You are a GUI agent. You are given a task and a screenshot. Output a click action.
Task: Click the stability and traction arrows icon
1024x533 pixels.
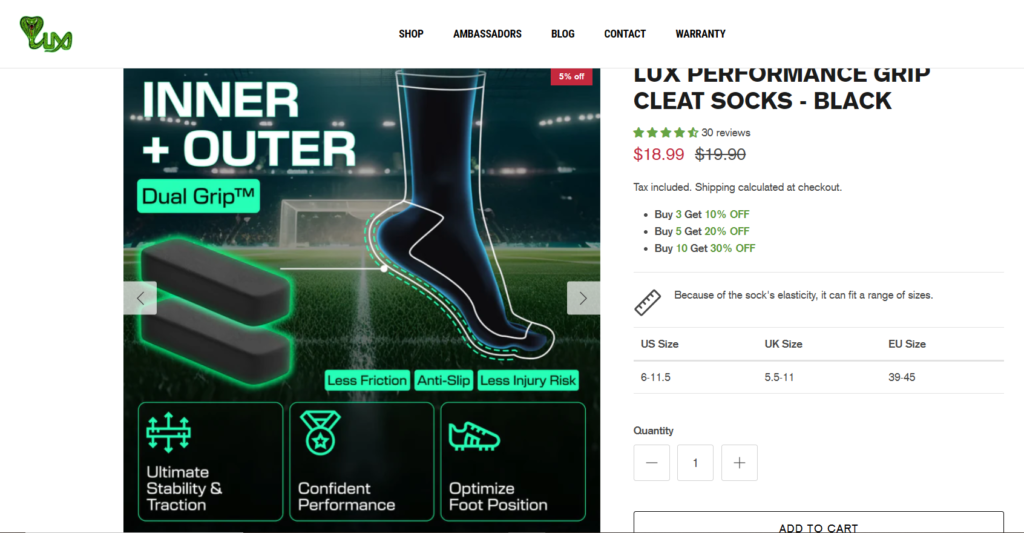pyautogui.click(x=168, y=432)
